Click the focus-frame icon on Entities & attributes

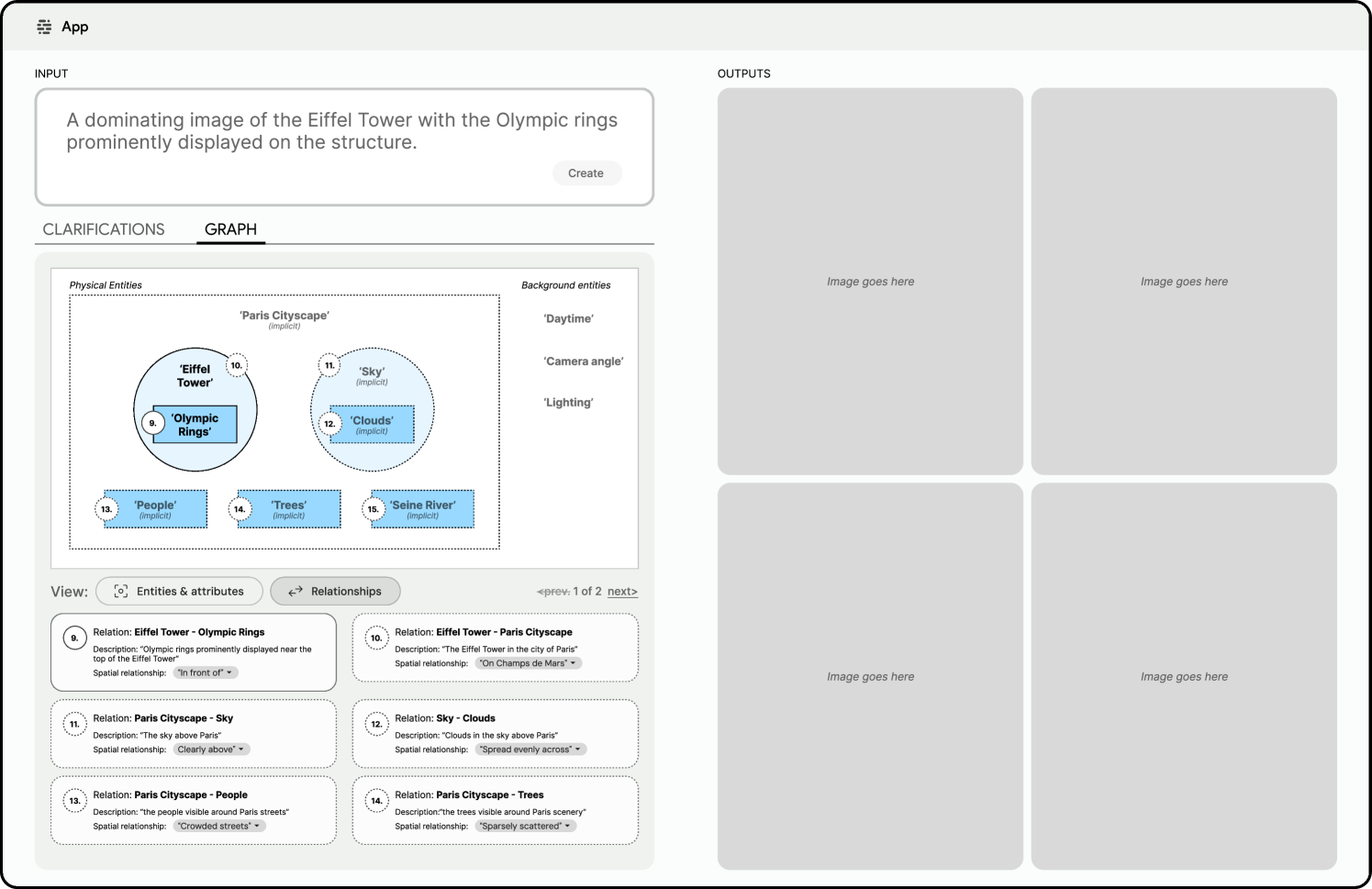[x=121, y=592]
